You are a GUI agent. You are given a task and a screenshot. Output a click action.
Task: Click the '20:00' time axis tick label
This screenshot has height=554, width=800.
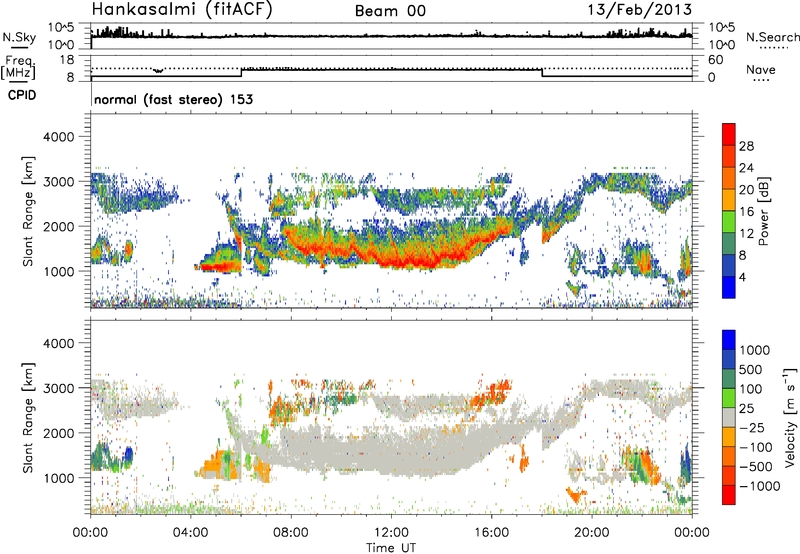591,533
